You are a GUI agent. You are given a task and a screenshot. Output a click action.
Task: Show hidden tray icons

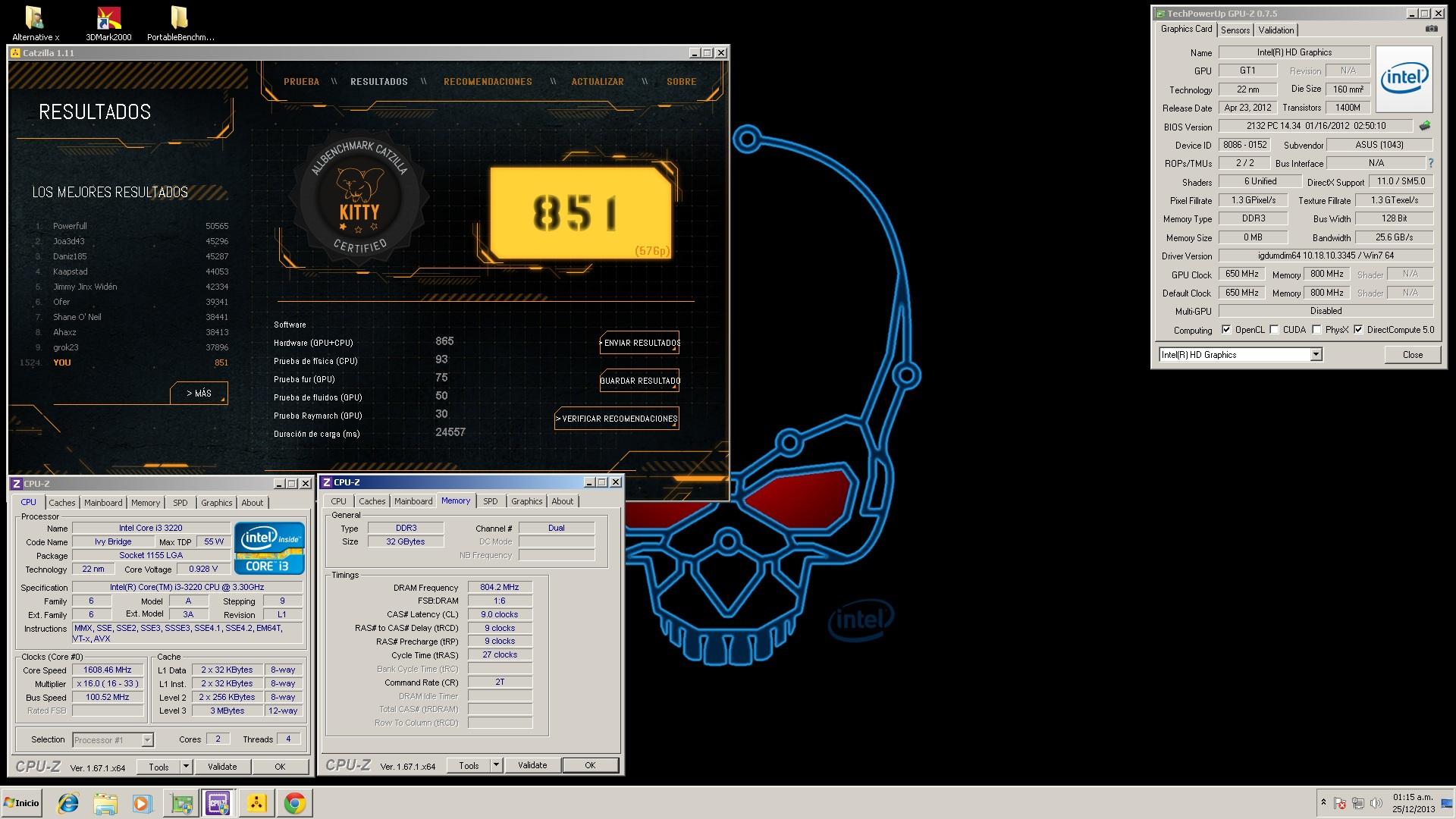pyautogui.click(x=1323, y=802)
